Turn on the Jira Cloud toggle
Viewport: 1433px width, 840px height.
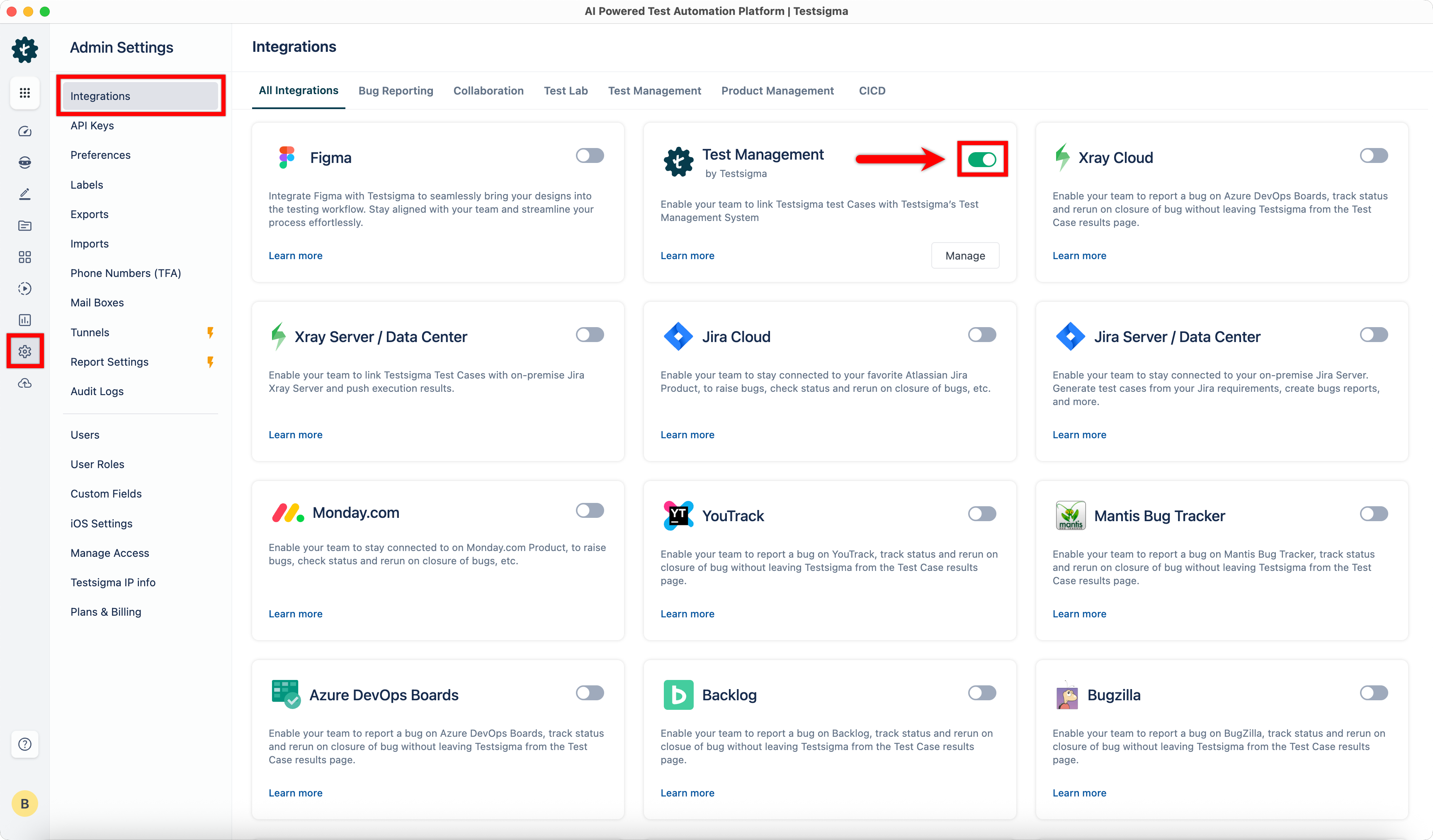[x=981, y=335]
